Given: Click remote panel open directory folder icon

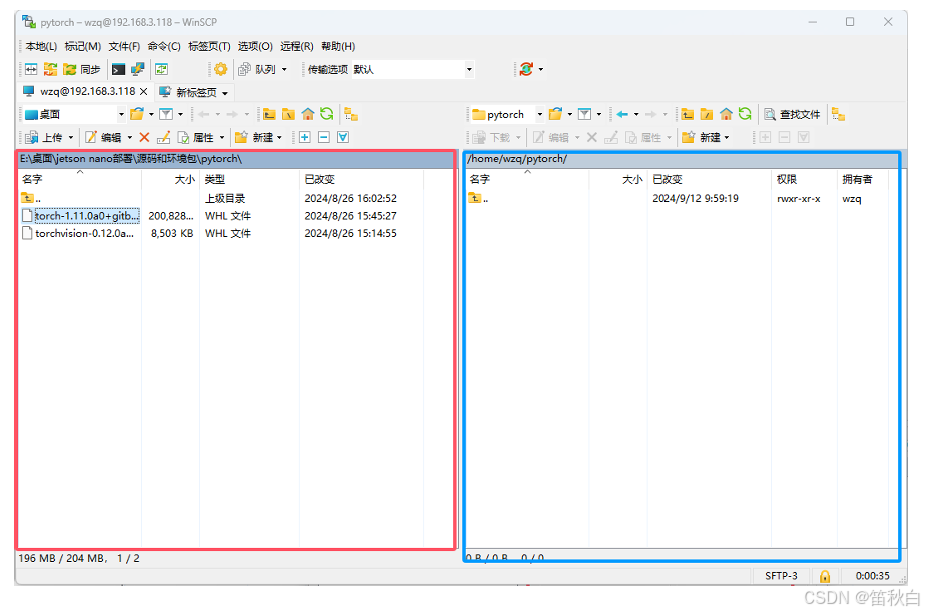Looking at the screenshot, I should pyautogui.click(x=555, y=114).
